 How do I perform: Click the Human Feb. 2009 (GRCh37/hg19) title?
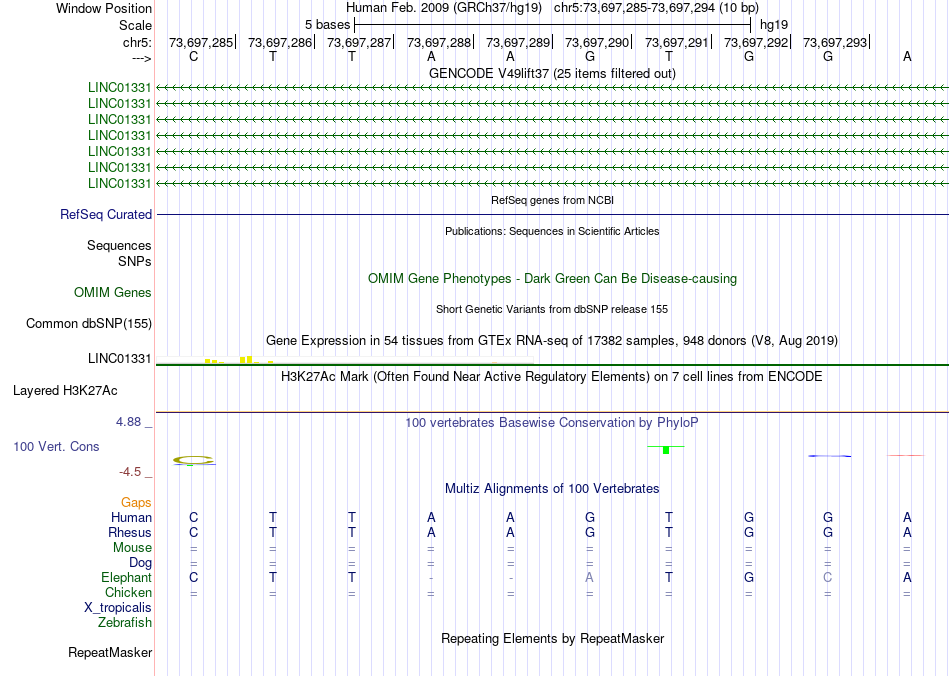pyautogui.click(x=444, y=8)
